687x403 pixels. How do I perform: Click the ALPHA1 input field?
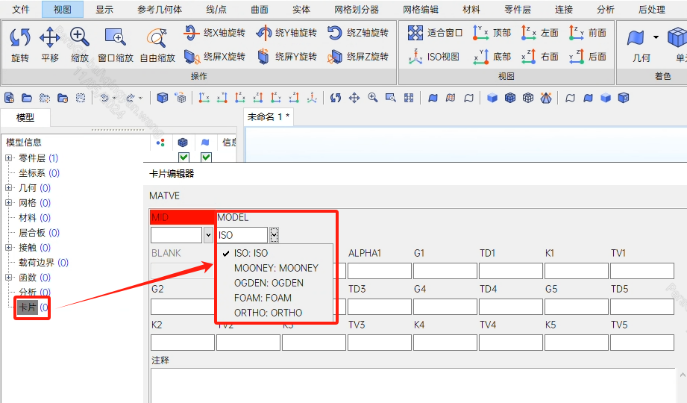[375, 271]
